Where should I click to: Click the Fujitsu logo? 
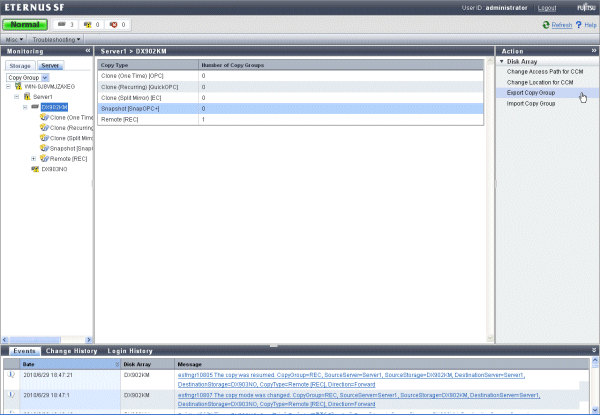(586, 7)
